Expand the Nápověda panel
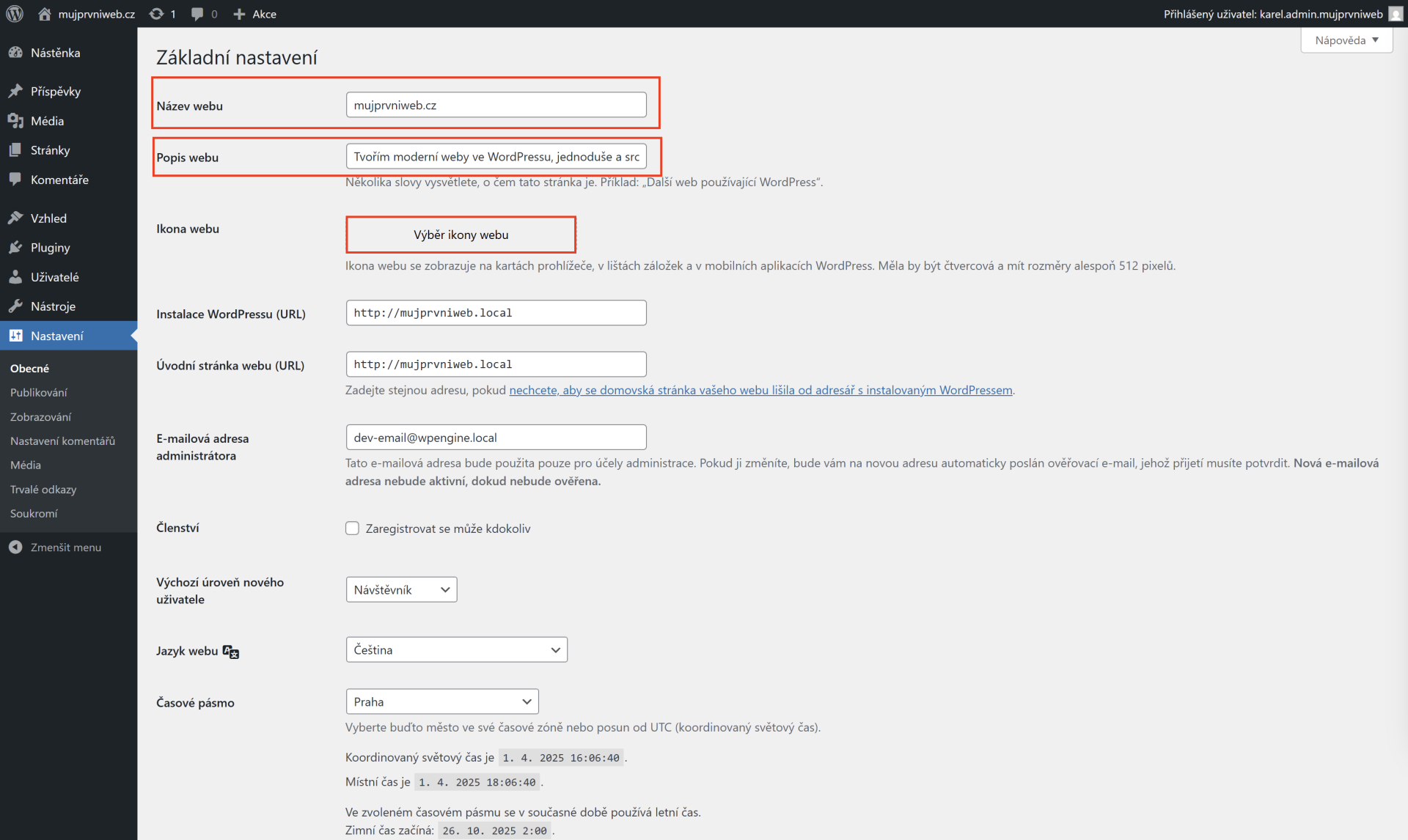Screen dimensions: 1408x840 coord(1346,40)
